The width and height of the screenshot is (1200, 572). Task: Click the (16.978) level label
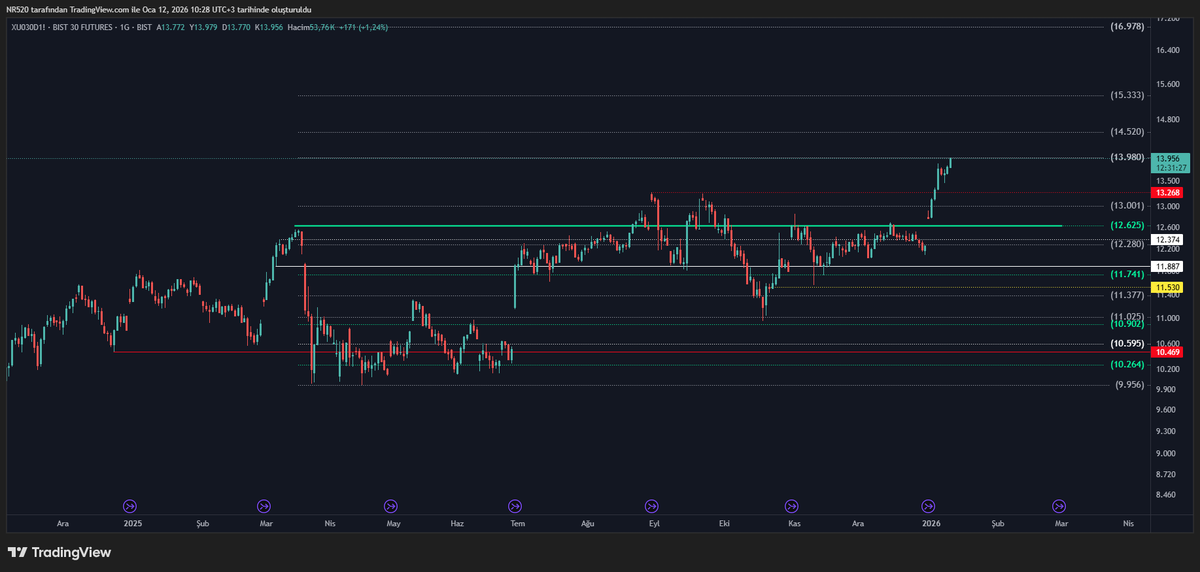[1127, 27]
